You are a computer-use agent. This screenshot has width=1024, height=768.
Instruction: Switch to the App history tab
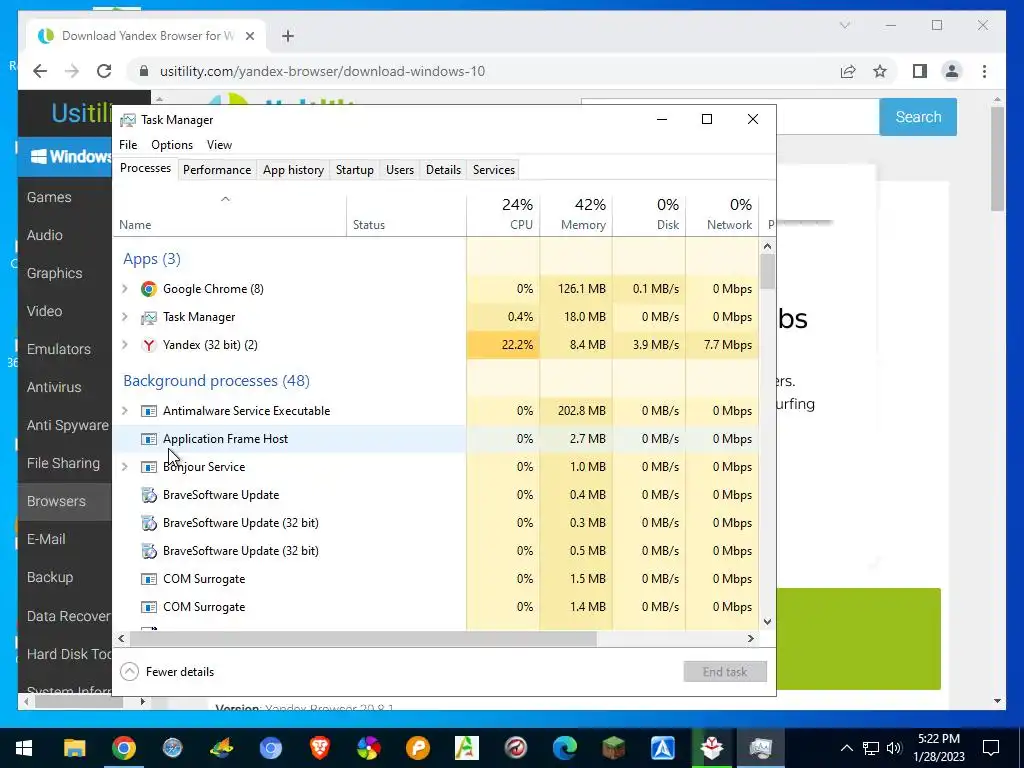293,170
